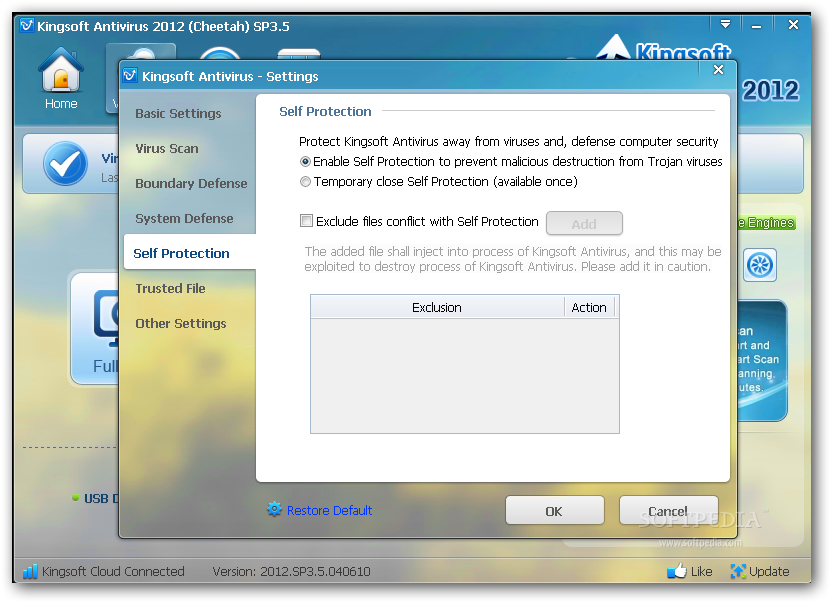Screen dimensions: 831x603
Task: Click Kingsoft Antivirus title bar logo icon
Action: pyautogui.click(x=26, y=25)
